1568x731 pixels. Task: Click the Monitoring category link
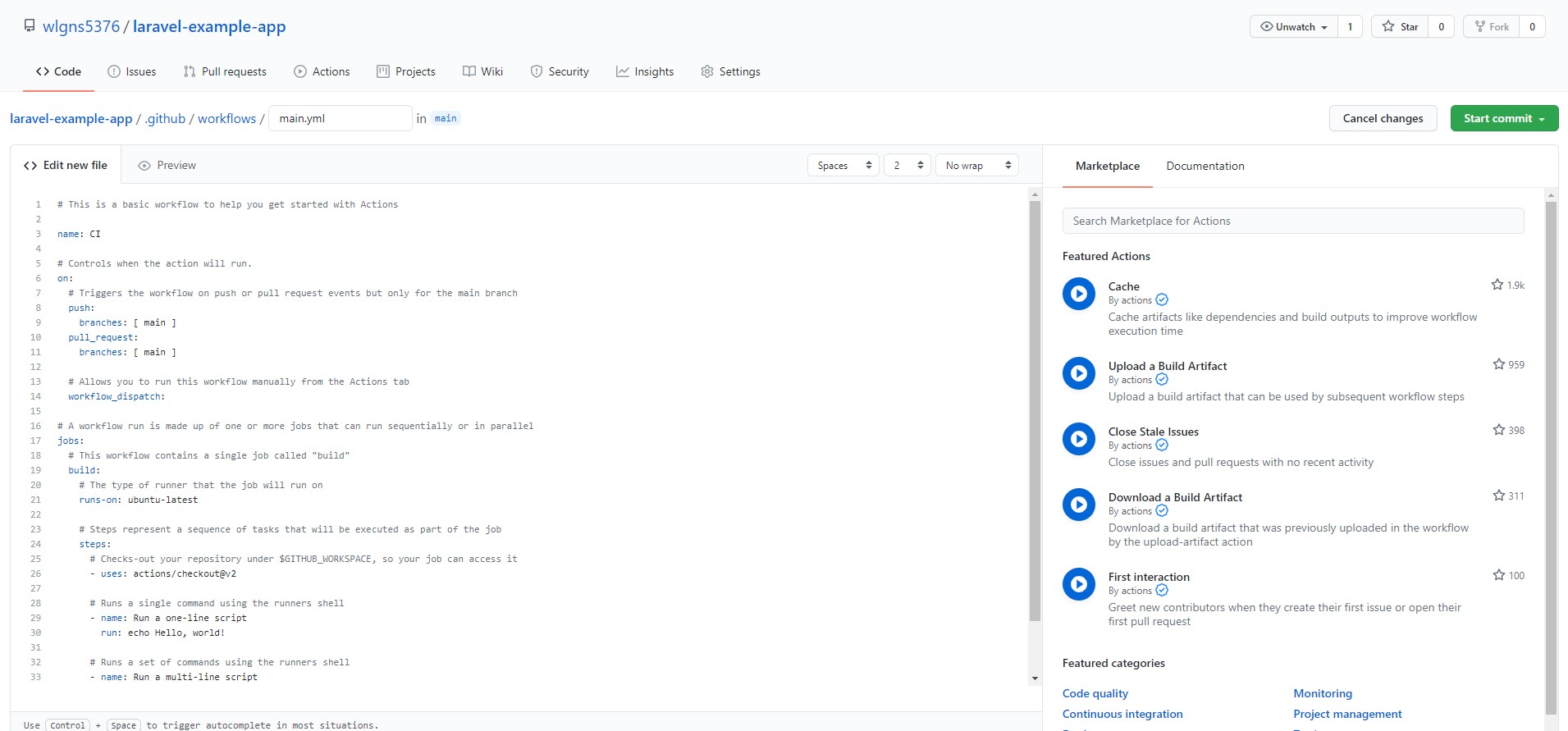tap(1323, 693)
